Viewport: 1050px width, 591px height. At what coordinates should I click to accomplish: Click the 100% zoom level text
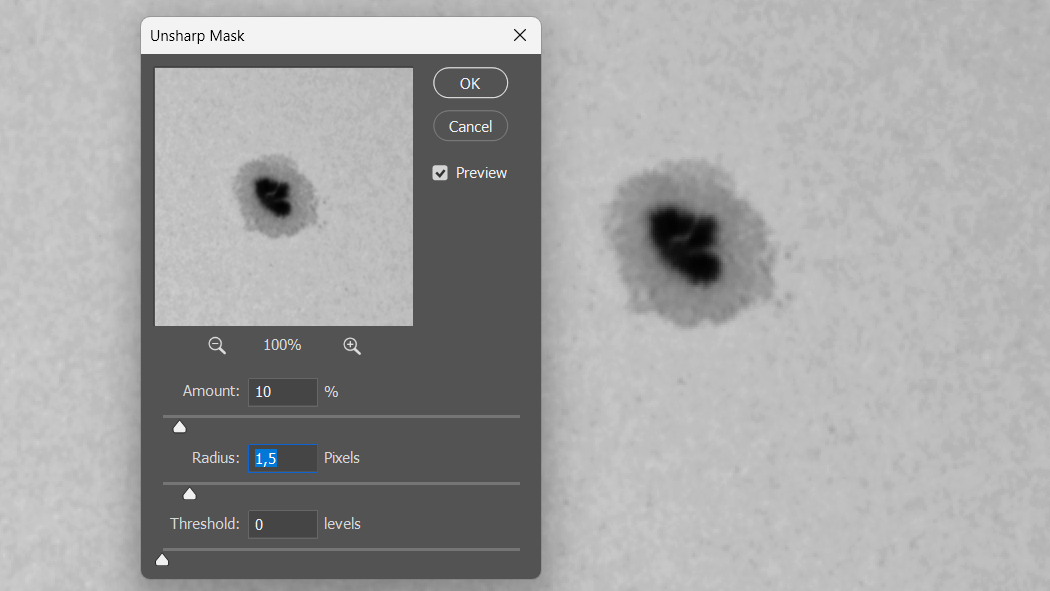click(x=282, y=345)
